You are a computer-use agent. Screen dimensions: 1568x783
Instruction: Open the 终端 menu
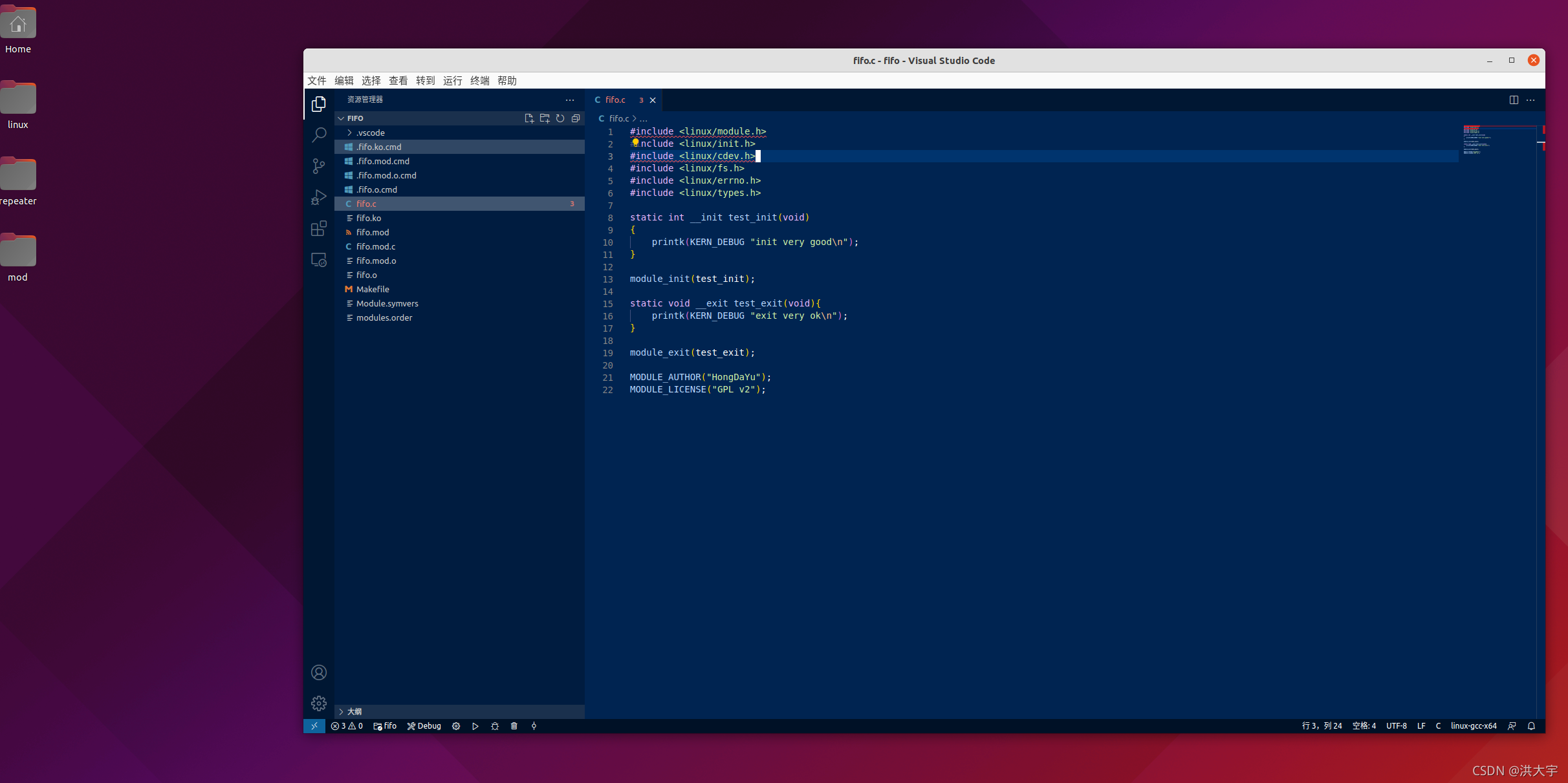pyautogui.click(x=479, y=81)
